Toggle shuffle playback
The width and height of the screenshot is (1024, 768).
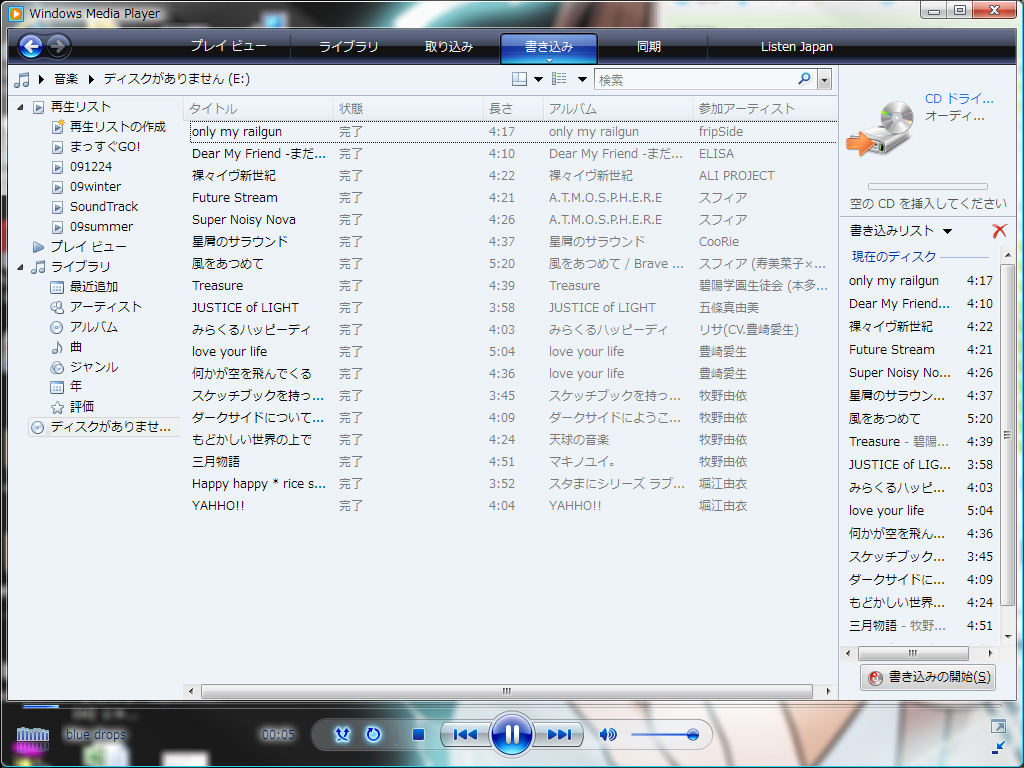tap(342, 735)
